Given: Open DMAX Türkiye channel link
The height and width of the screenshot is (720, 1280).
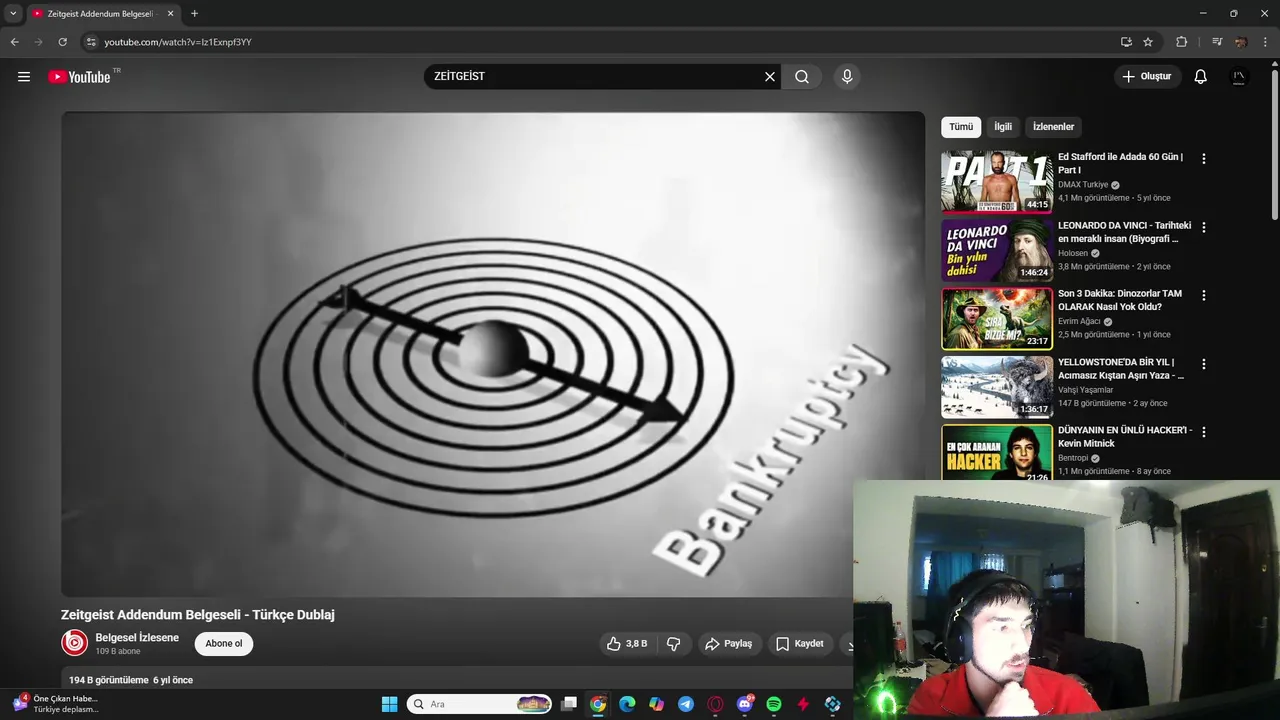Looking at the screenshot, I should [1083, 185].
